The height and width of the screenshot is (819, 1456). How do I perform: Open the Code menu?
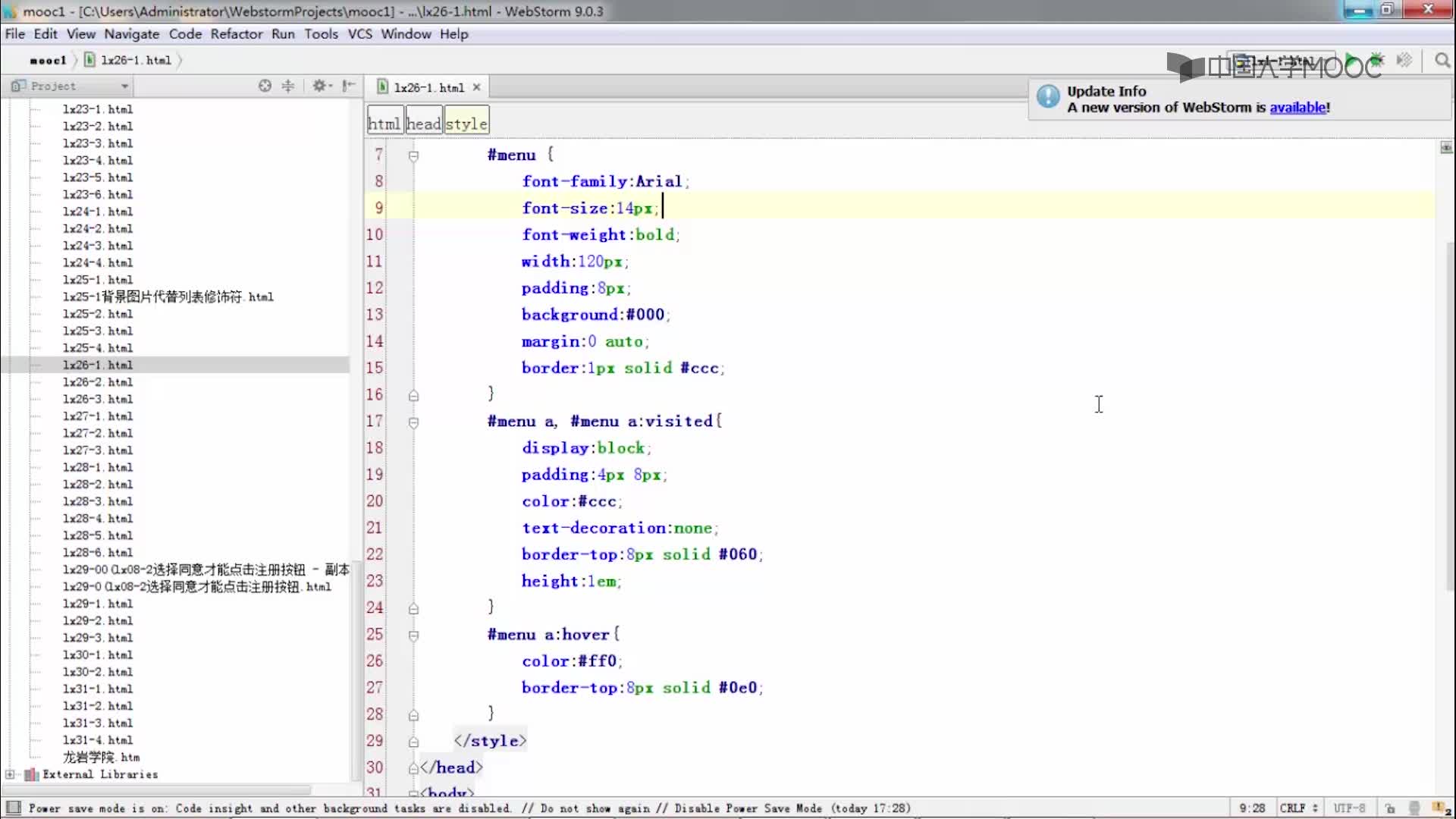coord(185,34)
